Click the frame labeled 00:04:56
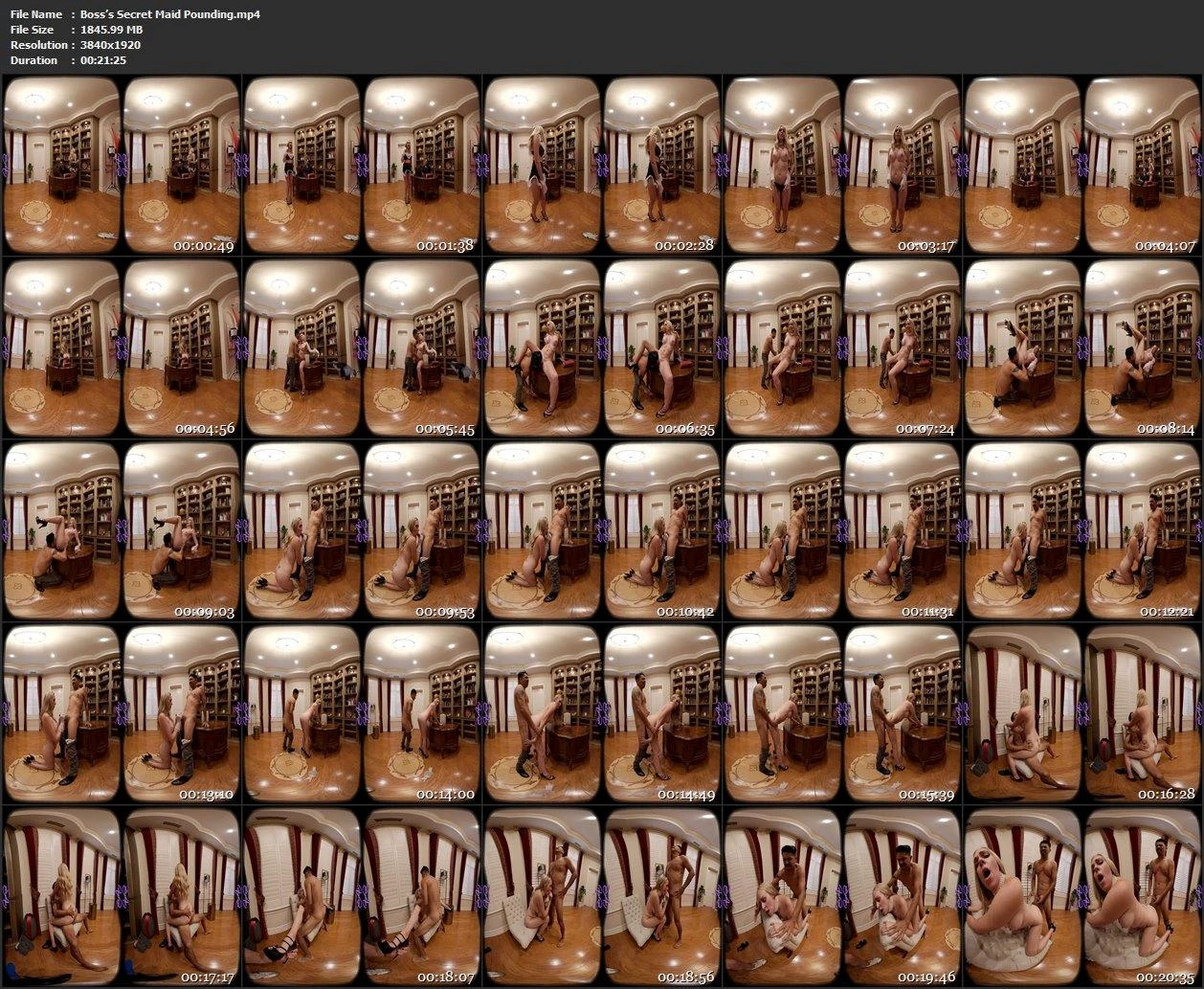Screen dimensions: 1204x989 point(122,348)
